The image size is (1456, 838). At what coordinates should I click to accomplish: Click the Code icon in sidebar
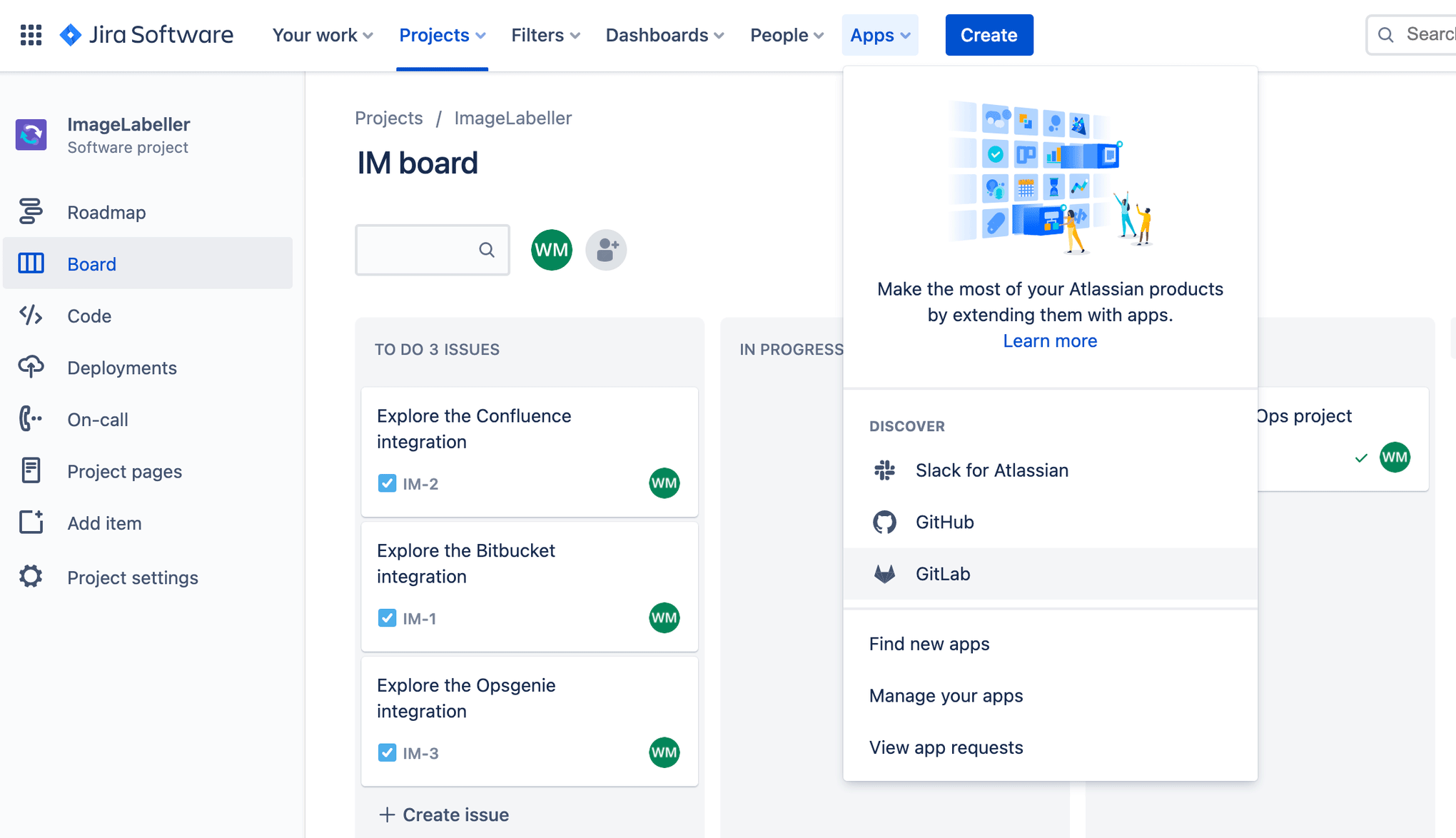(31, 315)
